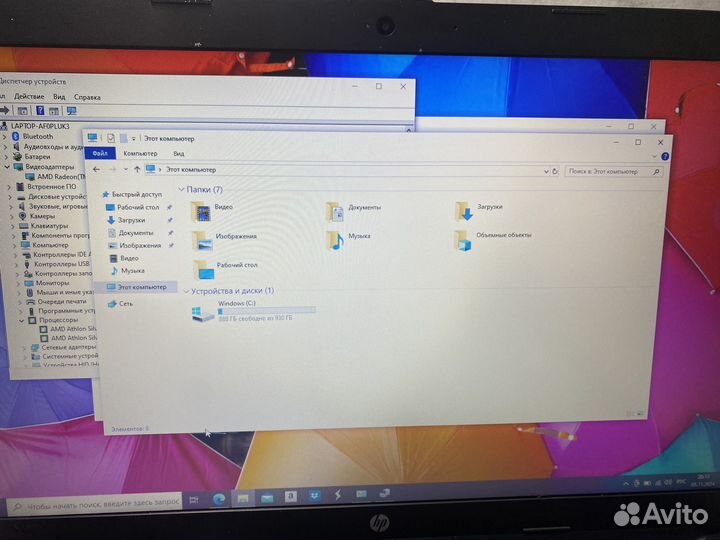Click the Explorer up-one-level arrow
This screenshot has width=720, height=540.
tap(137, 169)
